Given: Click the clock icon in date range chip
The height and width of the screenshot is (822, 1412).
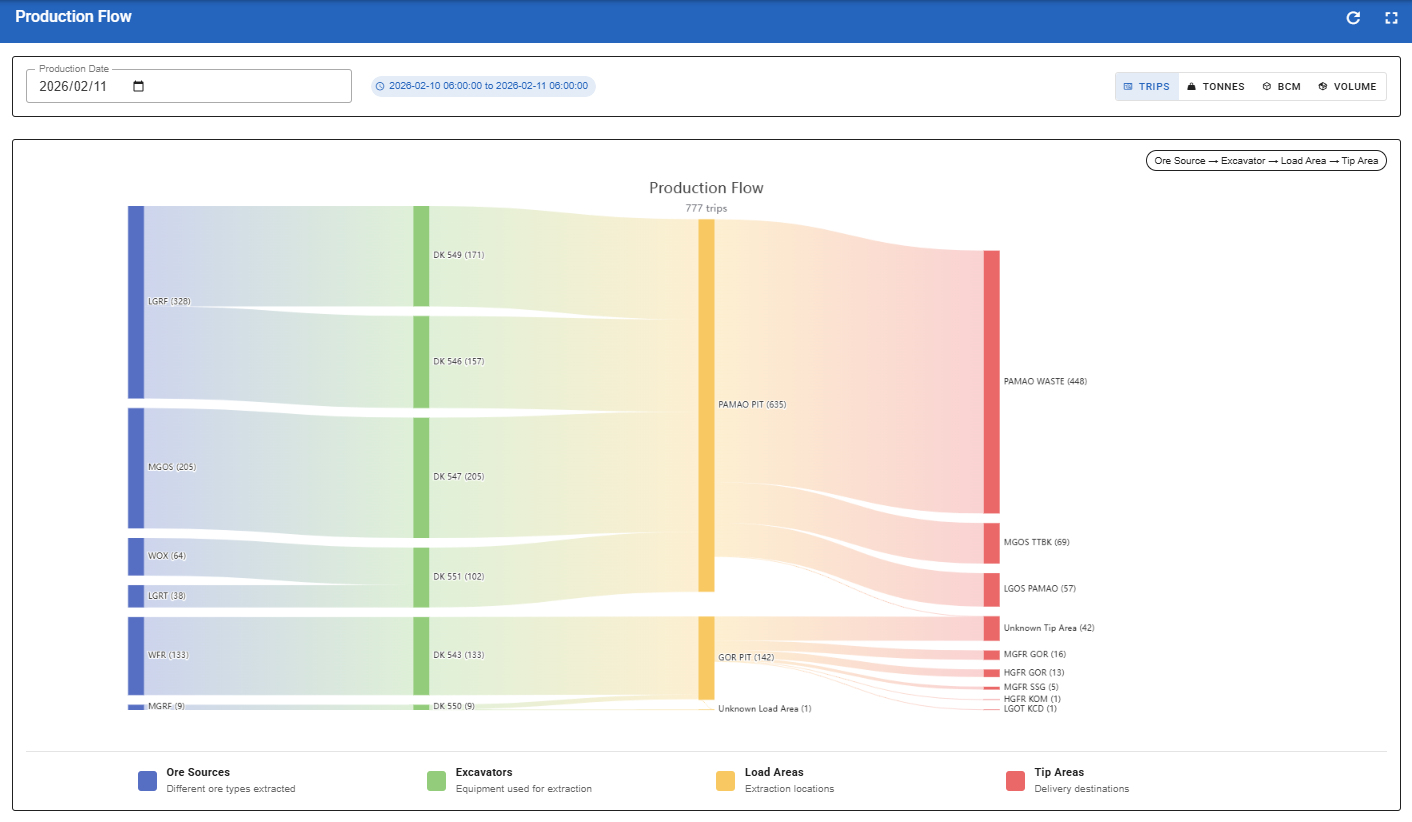Looking at the screenshot, I should (x=380, y=87).
